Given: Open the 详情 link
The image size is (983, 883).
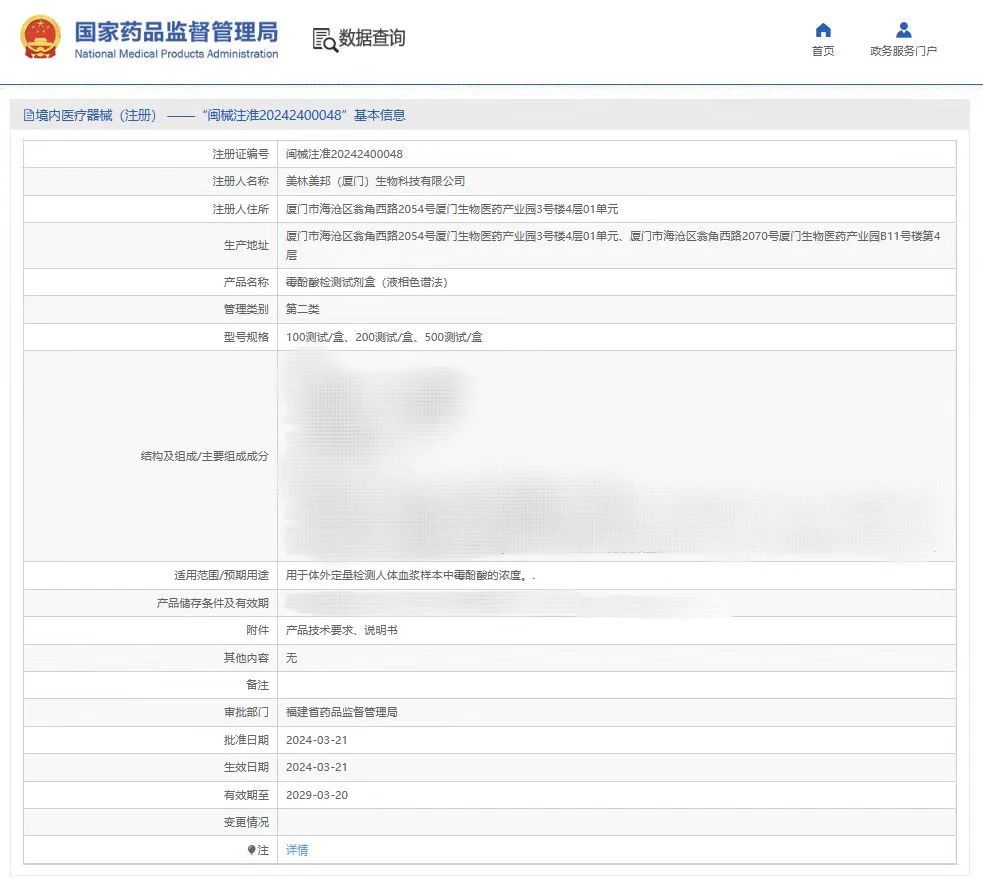Looking at the screenshot, I should 297,850.
